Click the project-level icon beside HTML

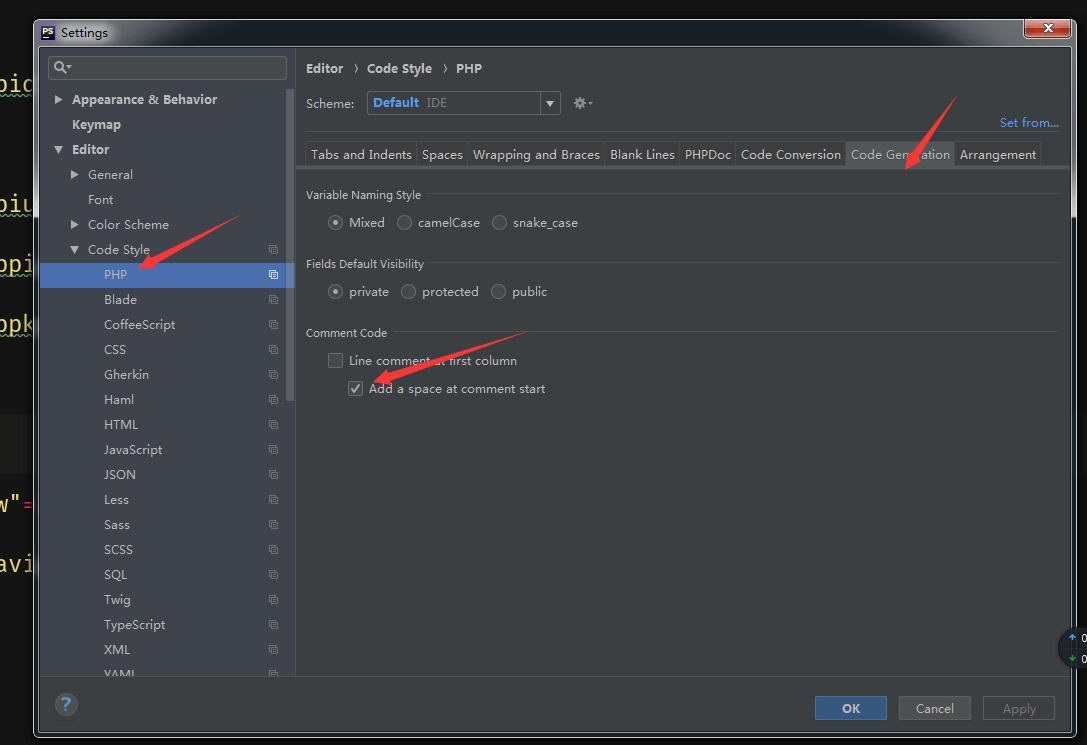[274, 425]
